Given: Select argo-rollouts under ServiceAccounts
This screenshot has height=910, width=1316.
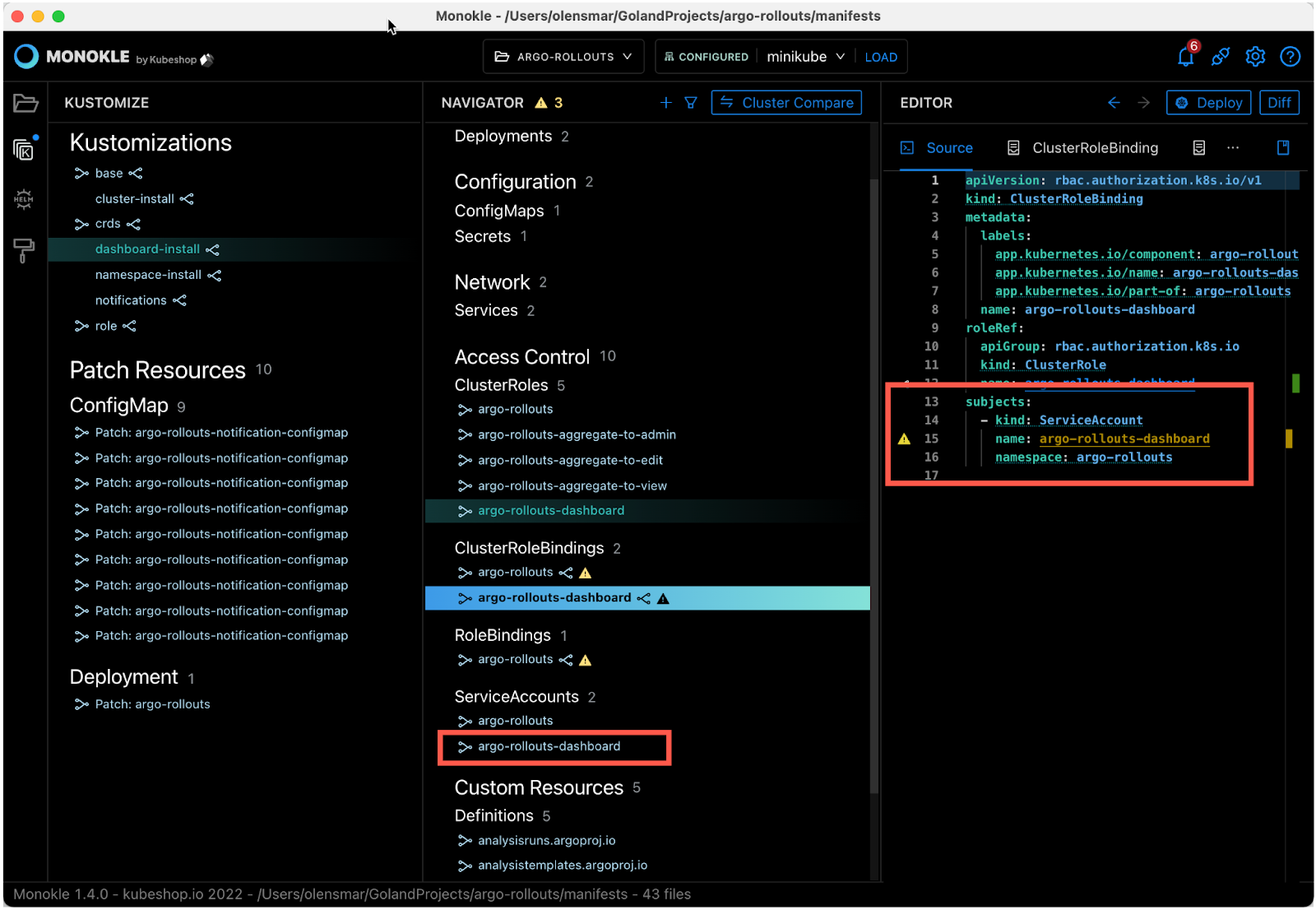Looking at the screenshot, I should click(516, 721).
